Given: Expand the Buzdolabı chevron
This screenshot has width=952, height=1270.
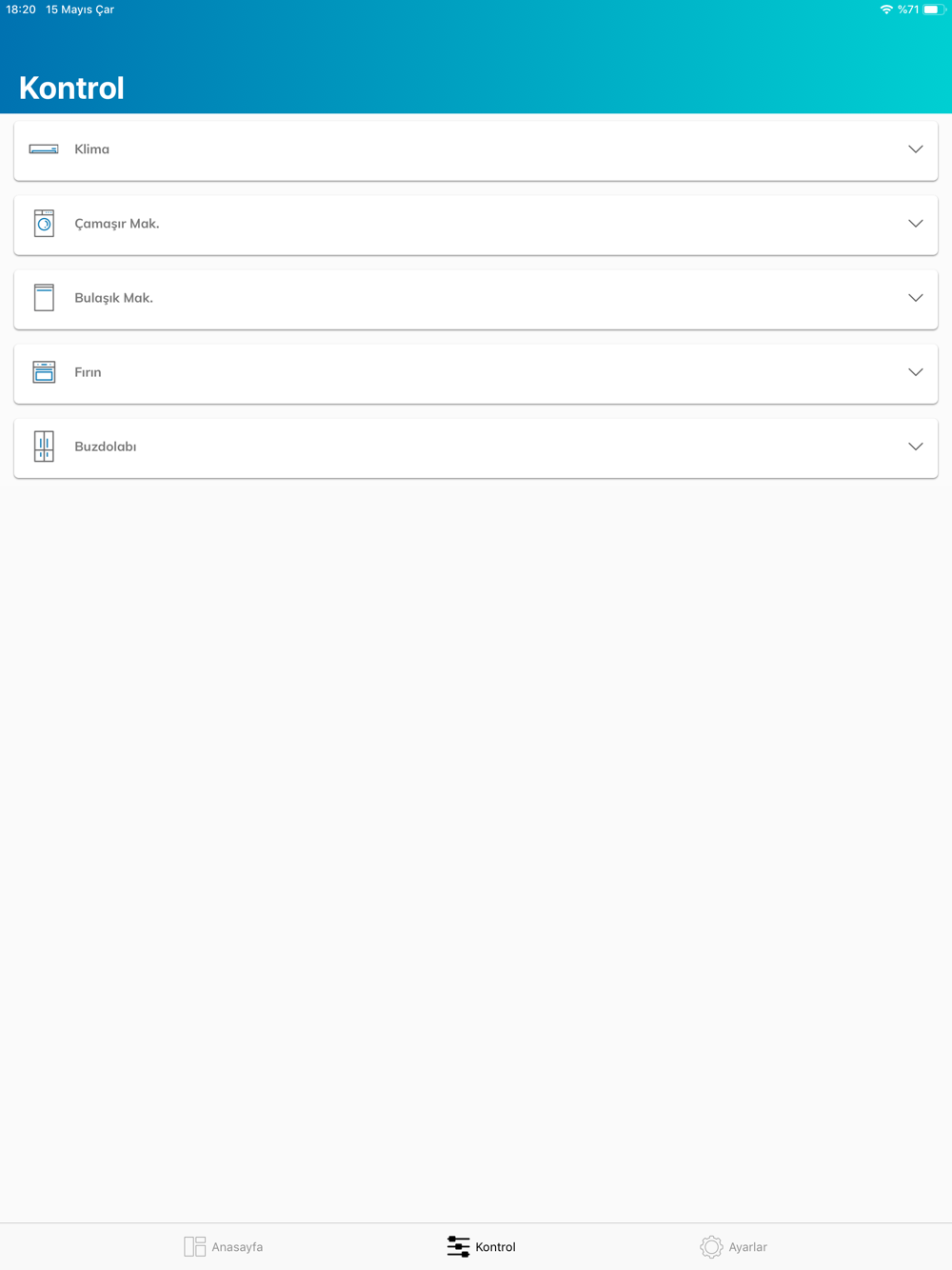Looking at the screenshot, I should pyautogui.click(x=916, y=446).
